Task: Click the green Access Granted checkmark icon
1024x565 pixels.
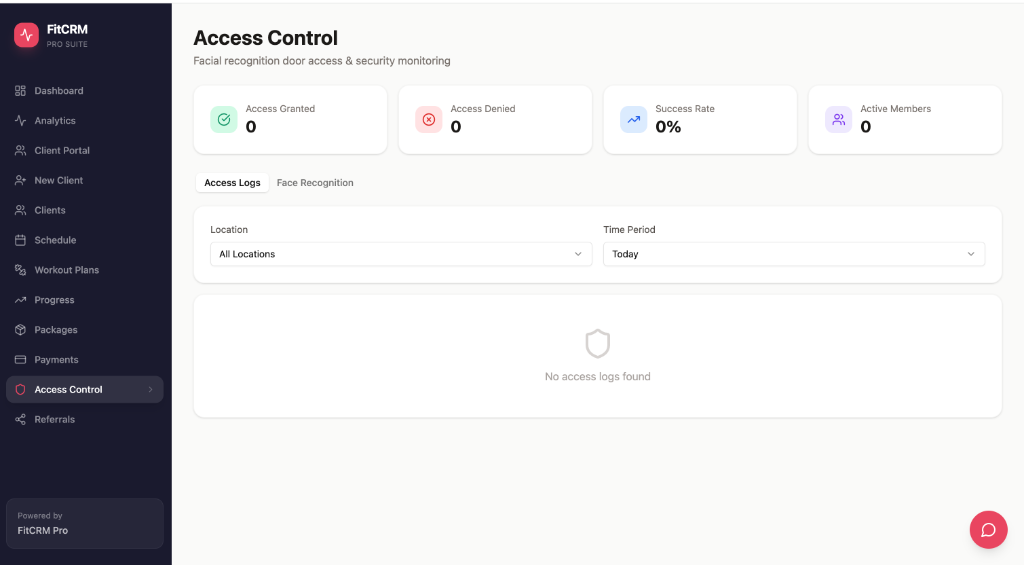Action: pyautogui.click(x=224, y=120)
